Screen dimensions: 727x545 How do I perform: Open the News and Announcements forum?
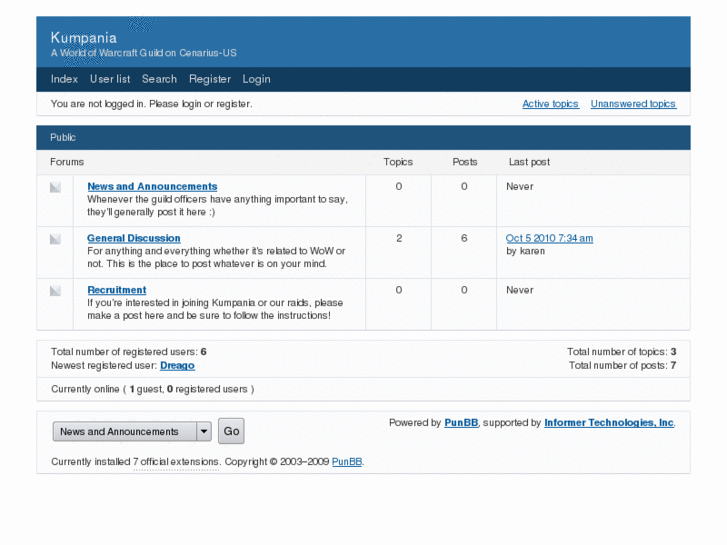pyautogui.click(x=152, y=187)
